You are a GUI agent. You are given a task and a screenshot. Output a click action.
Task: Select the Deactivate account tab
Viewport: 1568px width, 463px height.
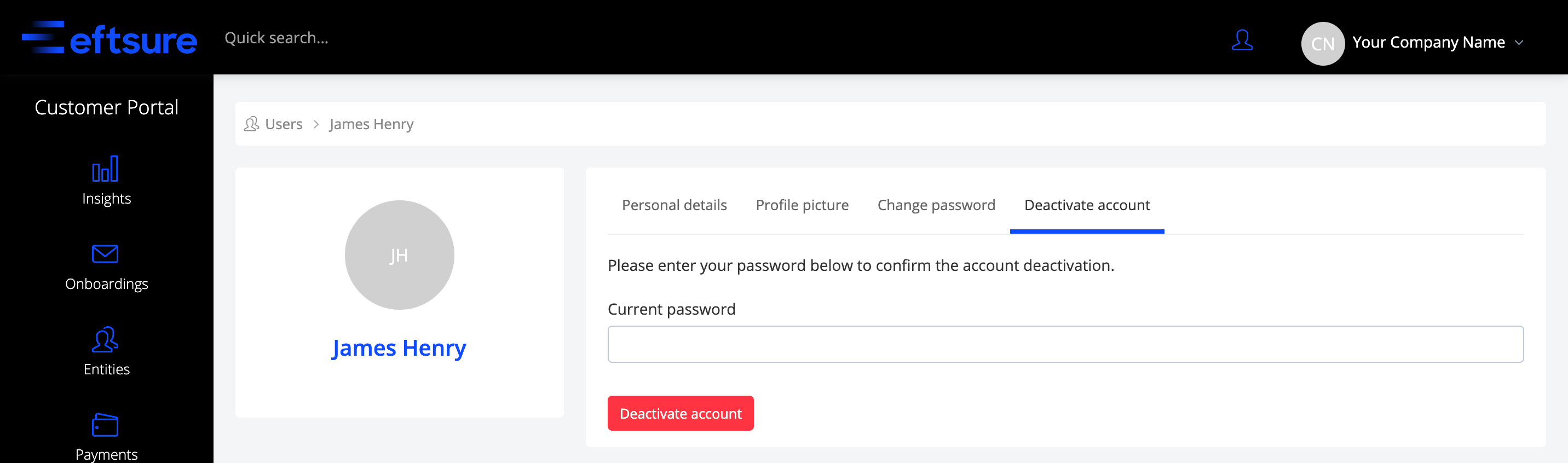[x=1087, y=205]
